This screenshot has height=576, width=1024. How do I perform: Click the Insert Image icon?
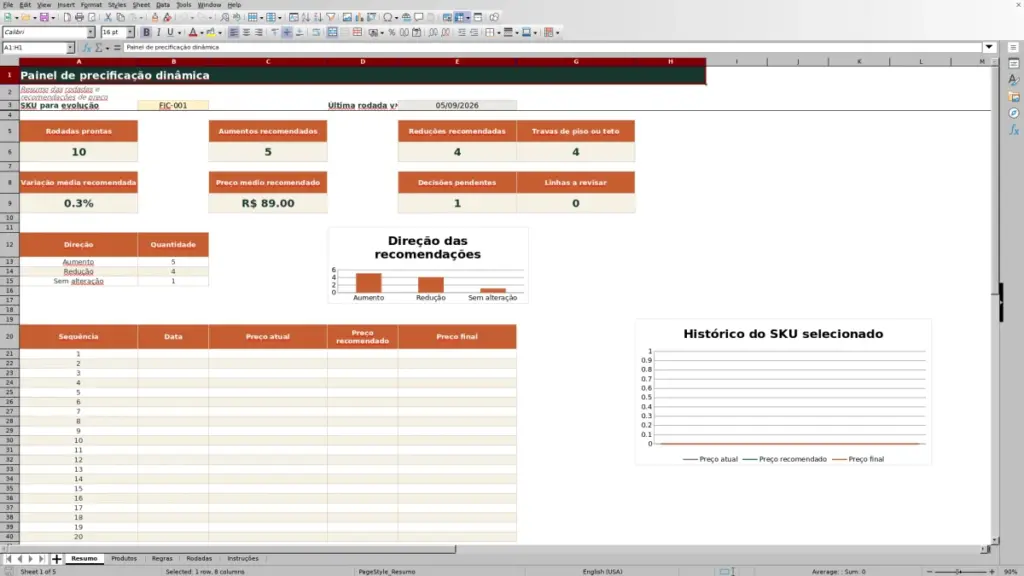coord(347,17)
